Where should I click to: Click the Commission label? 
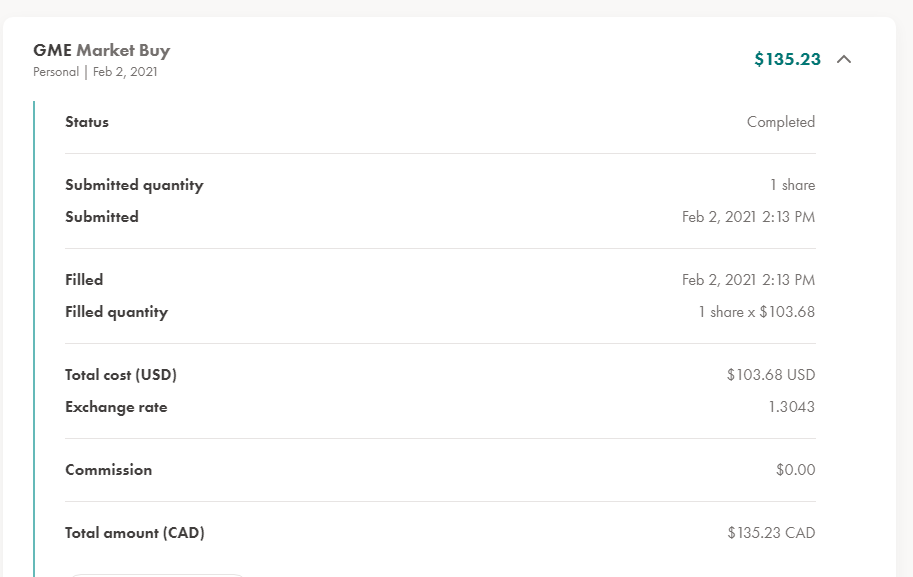[x=108, y=470]
